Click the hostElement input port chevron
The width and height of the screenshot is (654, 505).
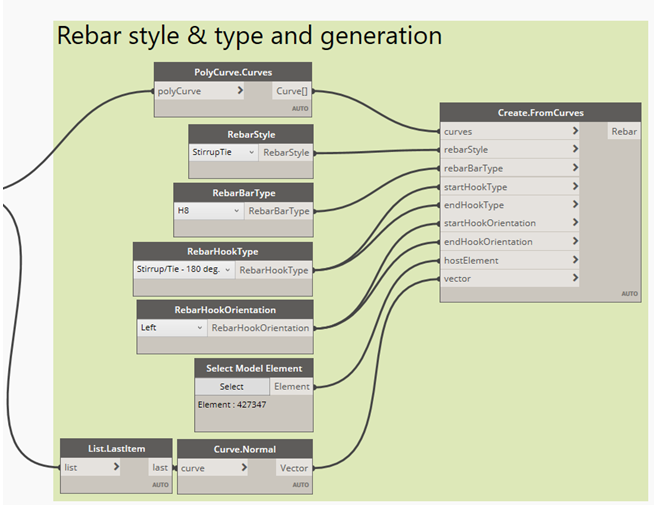coord(575,260)
